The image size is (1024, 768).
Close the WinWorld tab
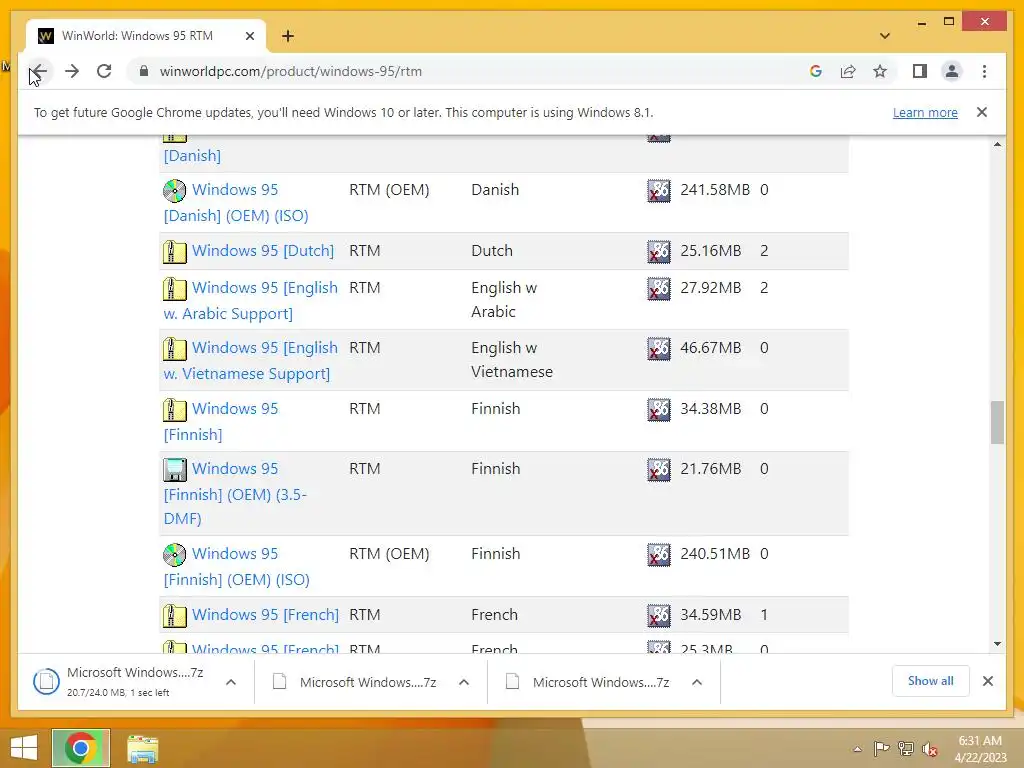(249, 36)
